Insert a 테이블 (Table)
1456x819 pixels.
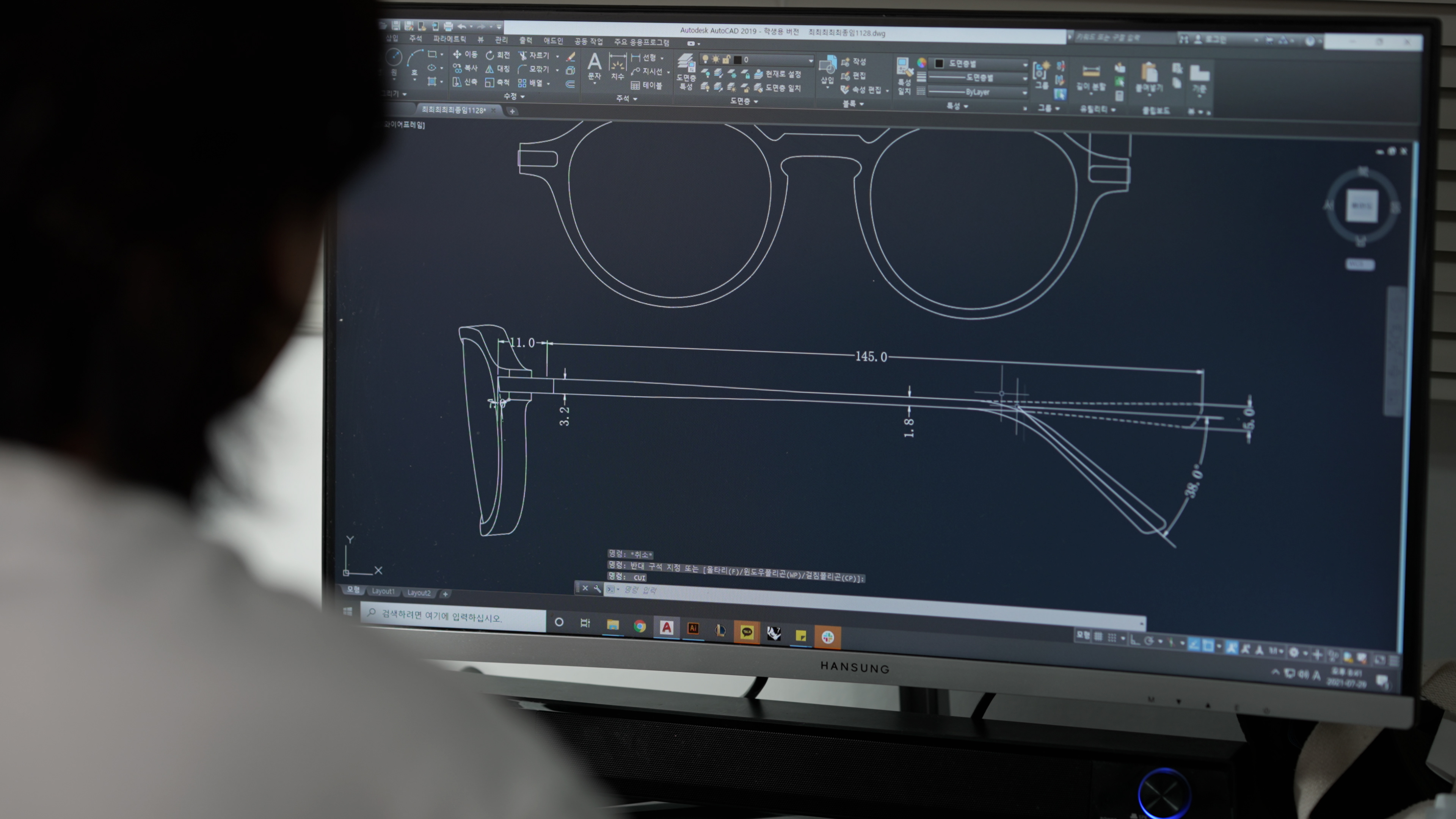(x=646, y=85)
